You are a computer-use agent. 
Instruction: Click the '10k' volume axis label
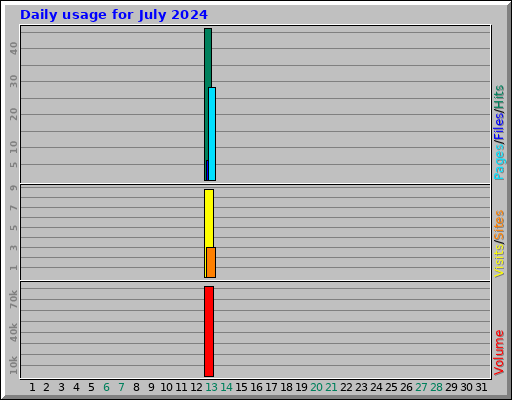pos(13,365)
